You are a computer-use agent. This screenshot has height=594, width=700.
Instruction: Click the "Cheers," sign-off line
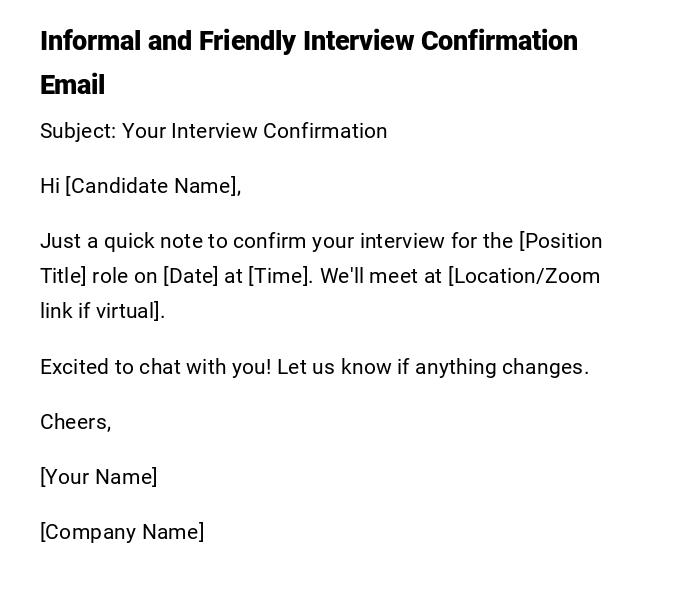click(75, 422)
